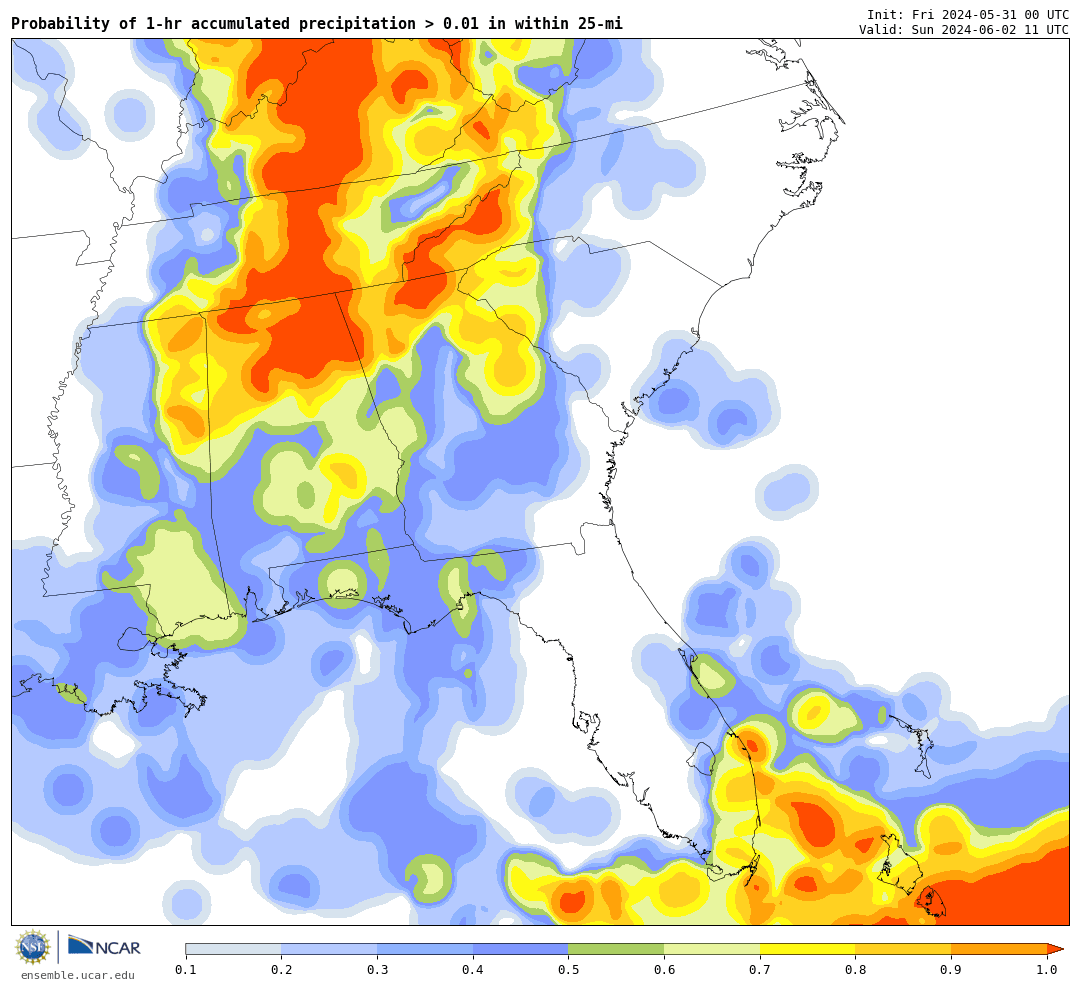This screenshot has height=988, width=1080.
Task: Click the 0.6–0.7 pale yellow colorbar segment
Action: [x=712, y=949]
